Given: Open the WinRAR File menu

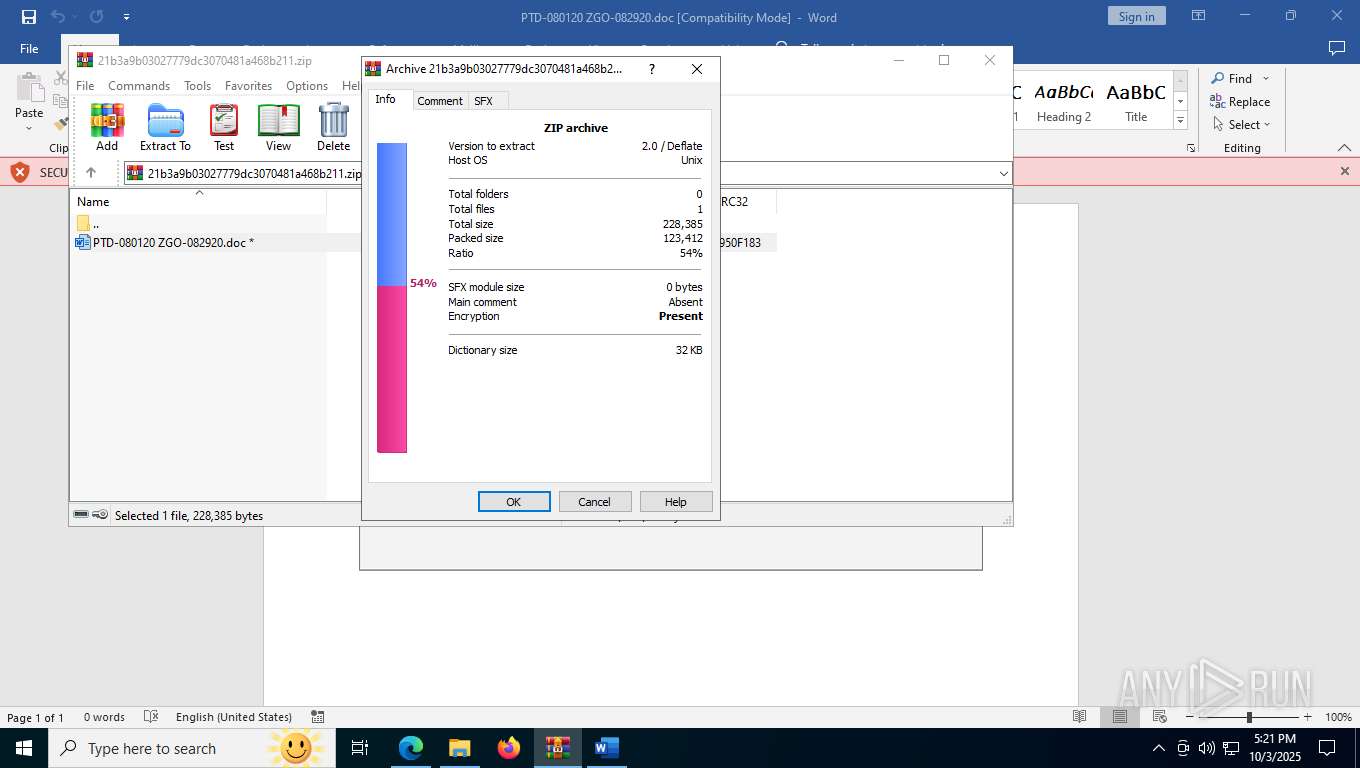Looking at the screenshot, I should [85, 85].
